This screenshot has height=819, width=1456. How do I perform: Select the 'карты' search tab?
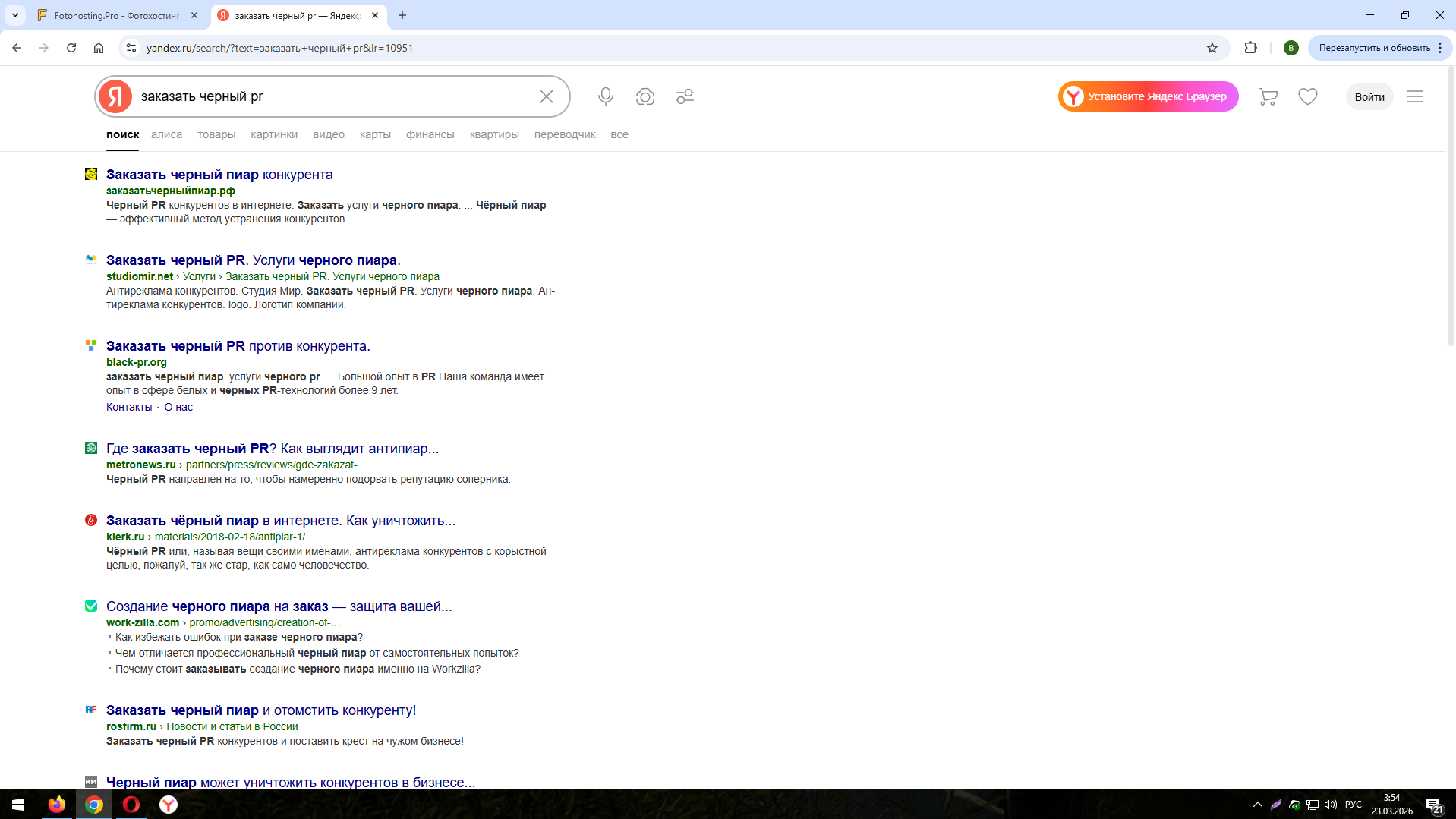(x=375, y=134)
